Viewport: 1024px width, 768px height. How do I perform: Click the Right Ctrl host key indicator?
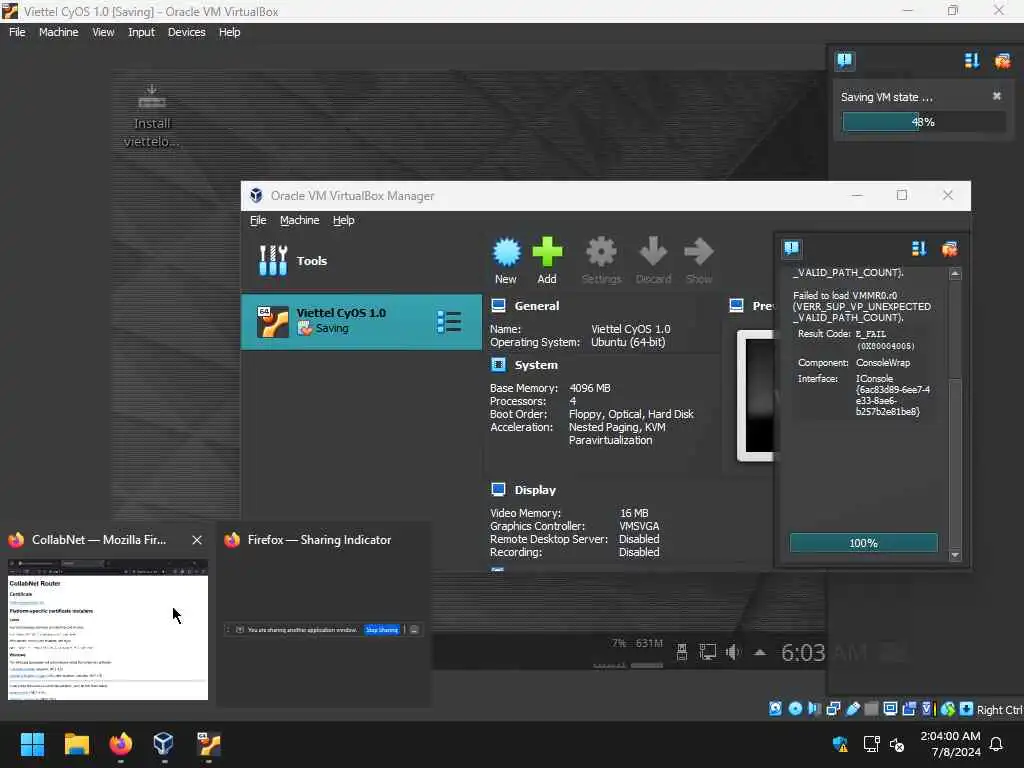999,710
